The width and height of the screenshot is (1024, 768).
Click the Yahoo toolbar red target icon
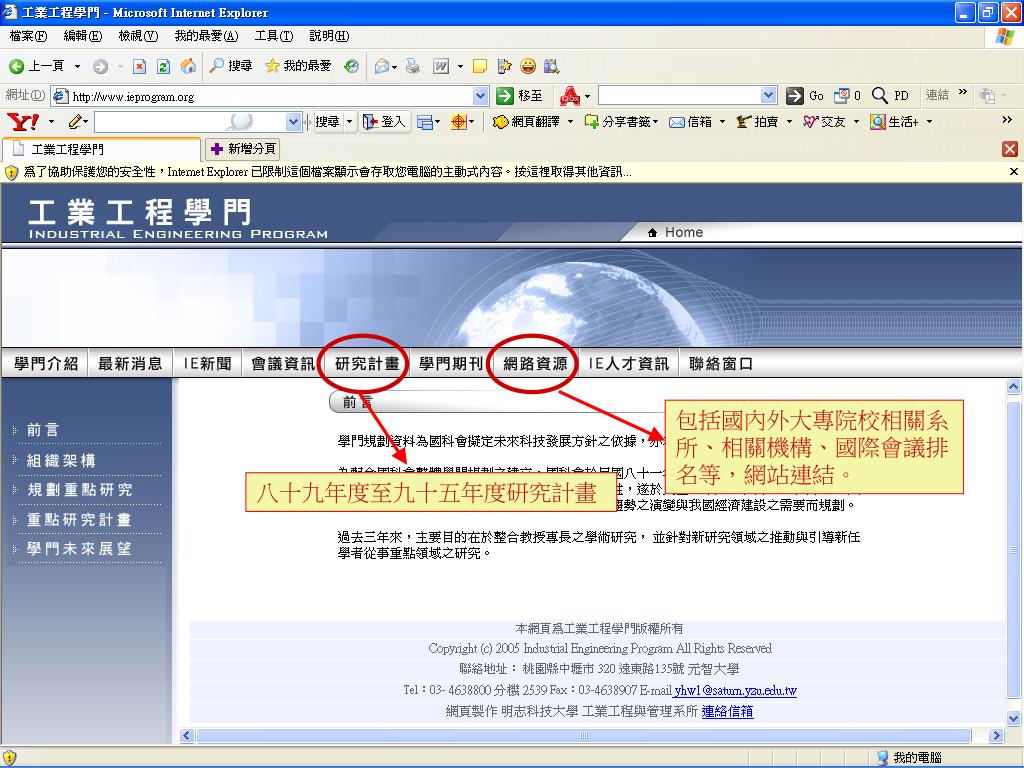(458, 121)
